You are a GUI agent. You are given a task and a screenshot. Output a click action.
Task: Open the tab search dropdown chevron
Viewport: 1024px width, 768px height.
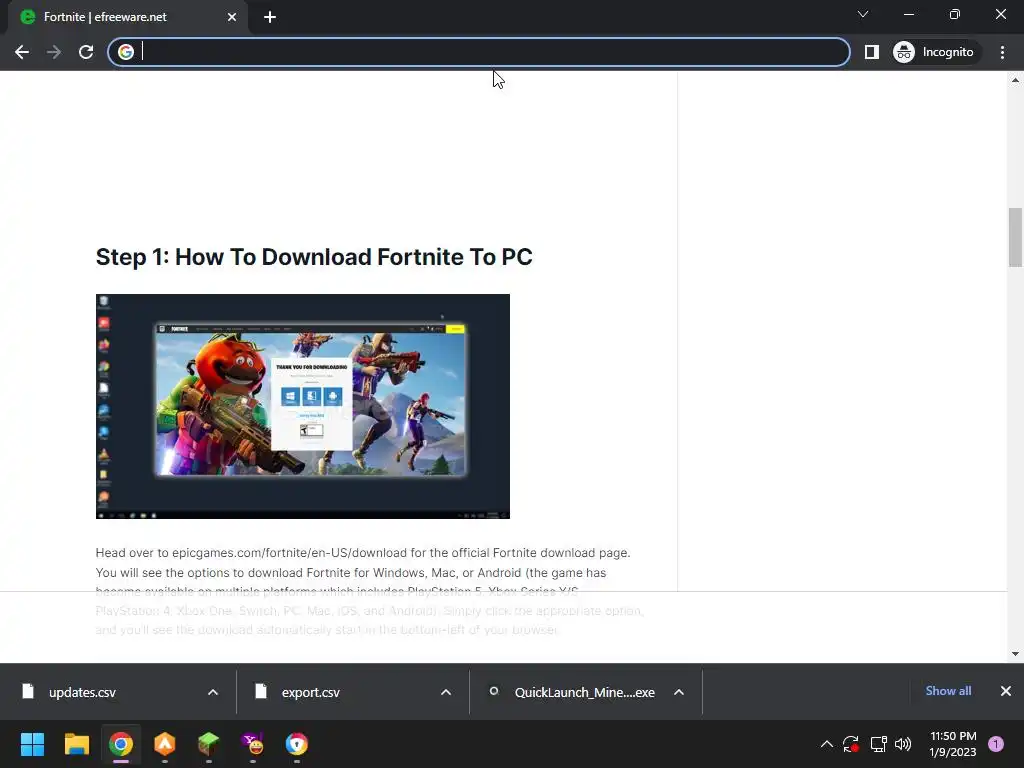coord(863,14)
